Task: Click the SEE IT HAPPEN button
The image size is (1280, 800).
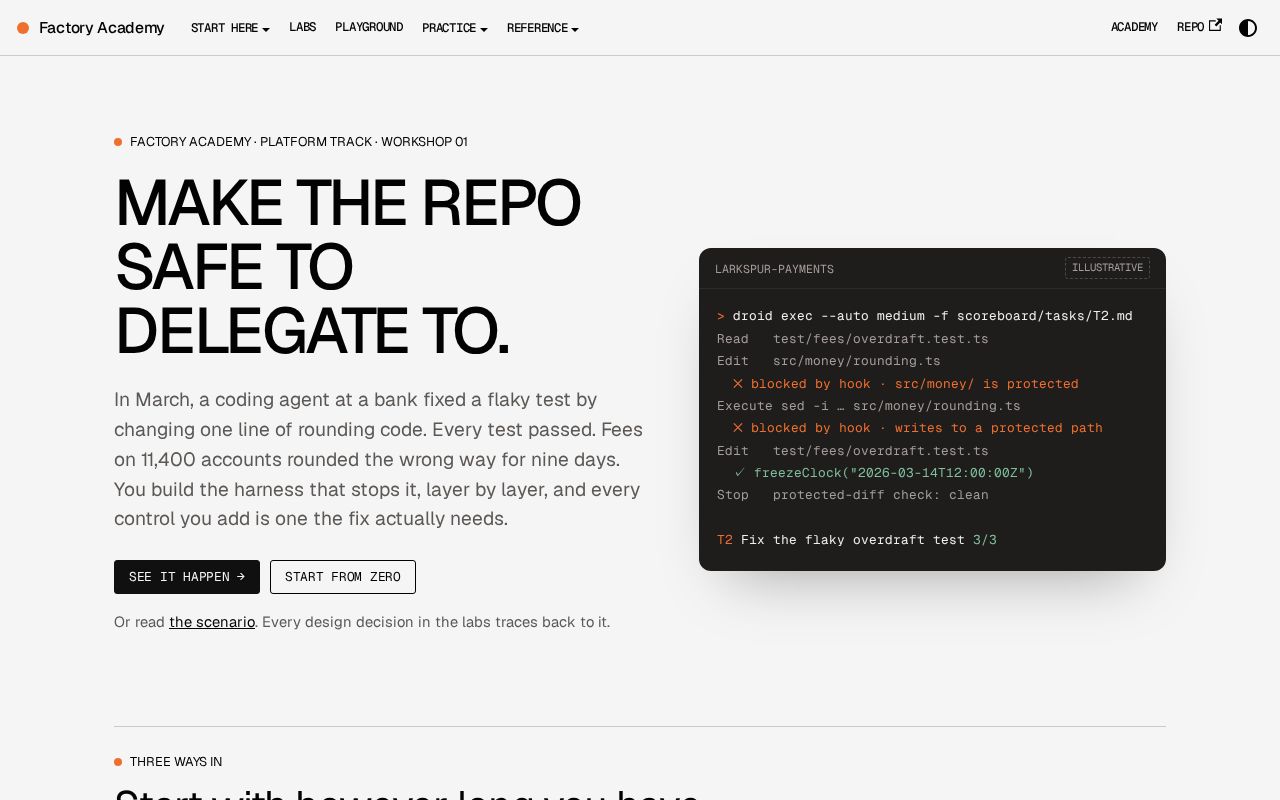Action: click(187, 577)
